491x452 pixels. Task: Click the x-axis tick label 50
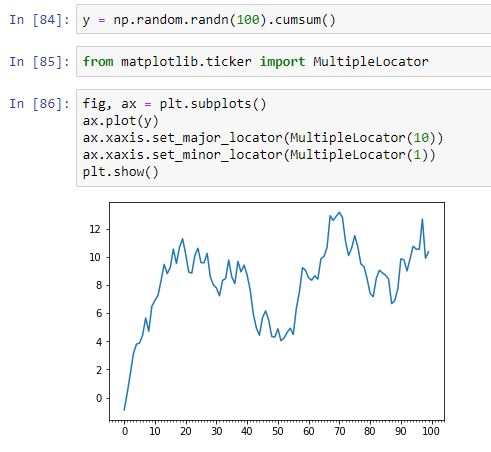(x=278, y=431)
